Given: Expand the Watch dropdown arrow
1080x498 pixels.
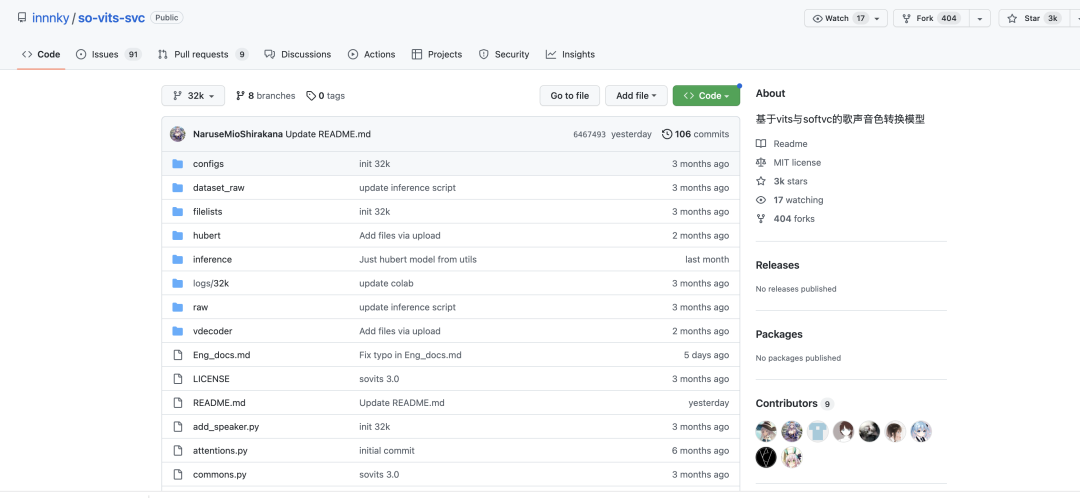Looking at the screenshot, I should pyautogui.click(x=878, y=19).
